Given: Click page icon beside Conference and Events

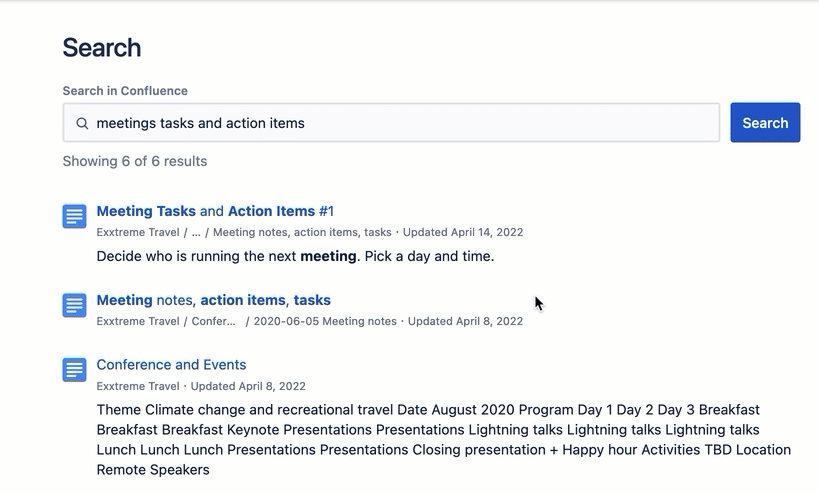Looking at the screenshot, I should point(75,370).
